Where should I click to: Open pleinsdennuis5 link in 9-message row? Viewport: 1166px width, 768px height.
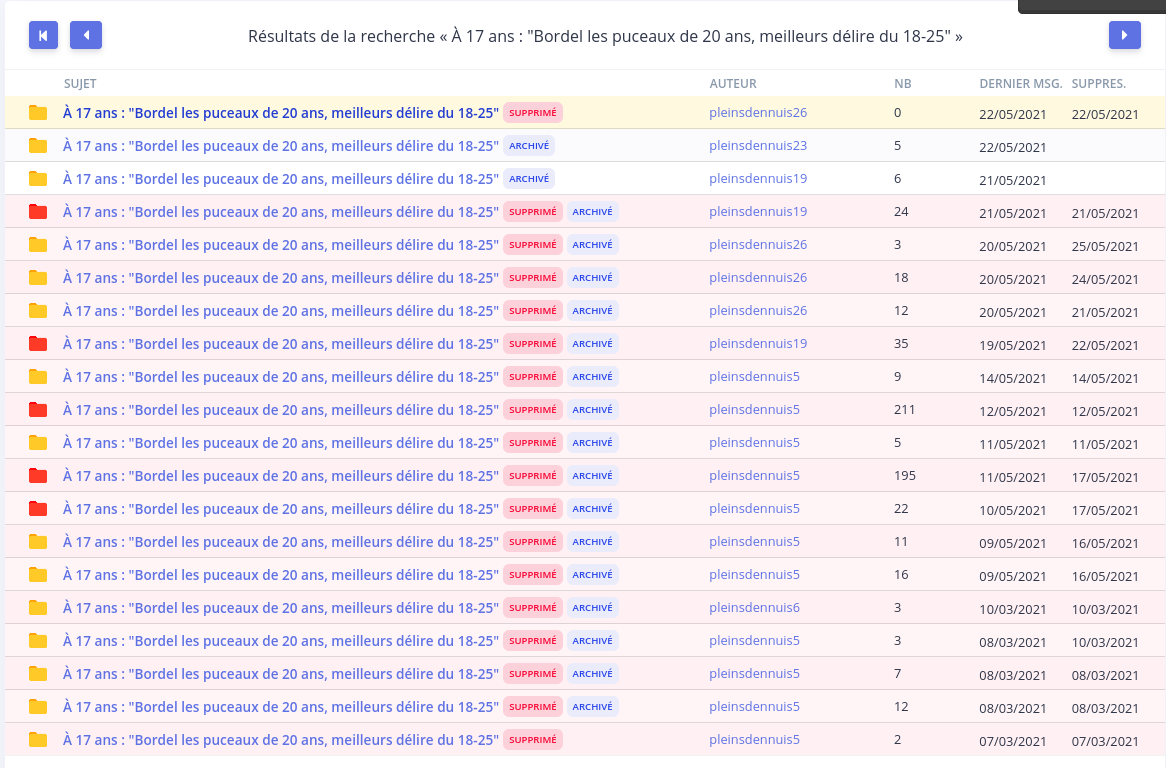click(754, 377)
